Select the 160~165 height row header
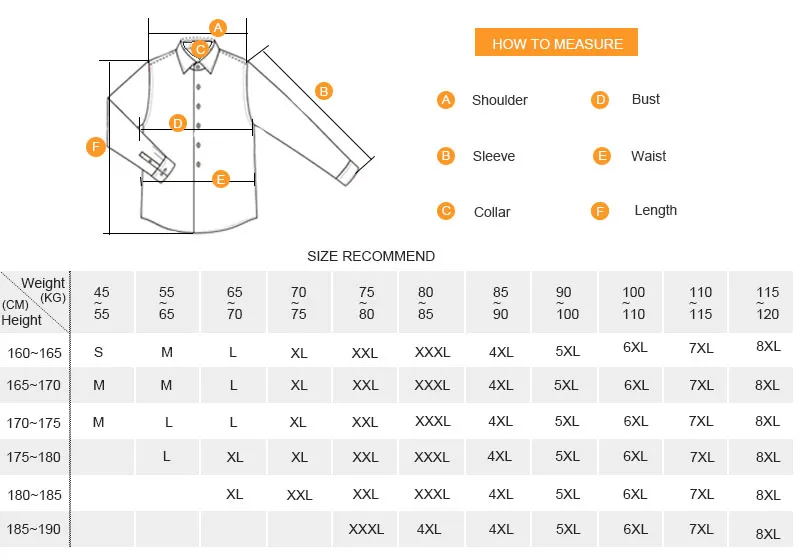 [x=34, y=353]
